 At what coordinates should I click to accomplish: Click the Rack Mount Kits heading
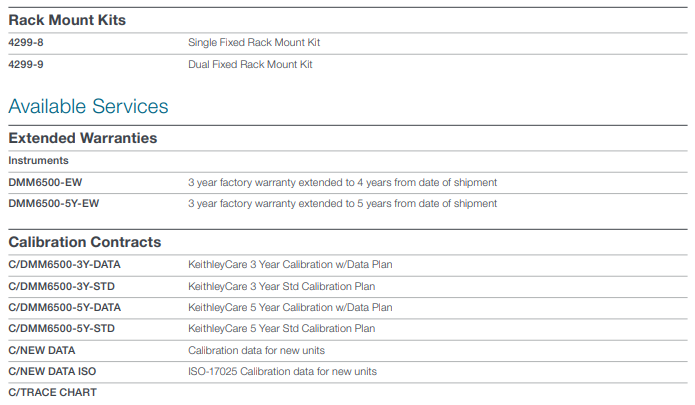coord(67,20)
